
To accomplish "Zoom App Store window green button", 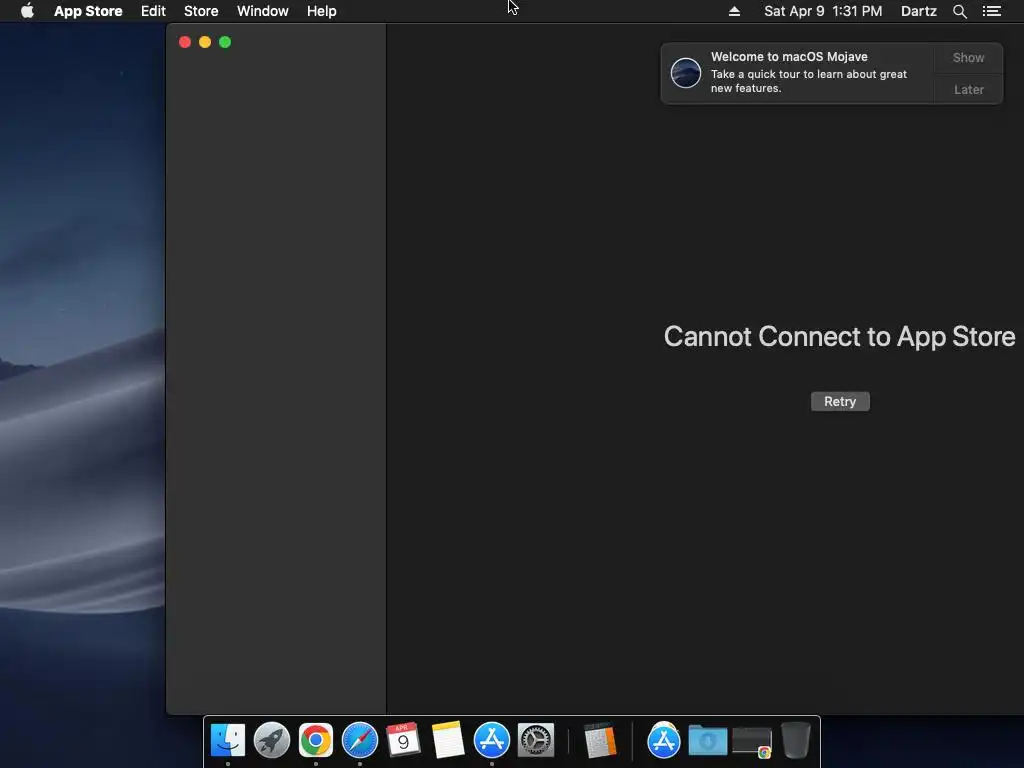I will click(225, 42).
